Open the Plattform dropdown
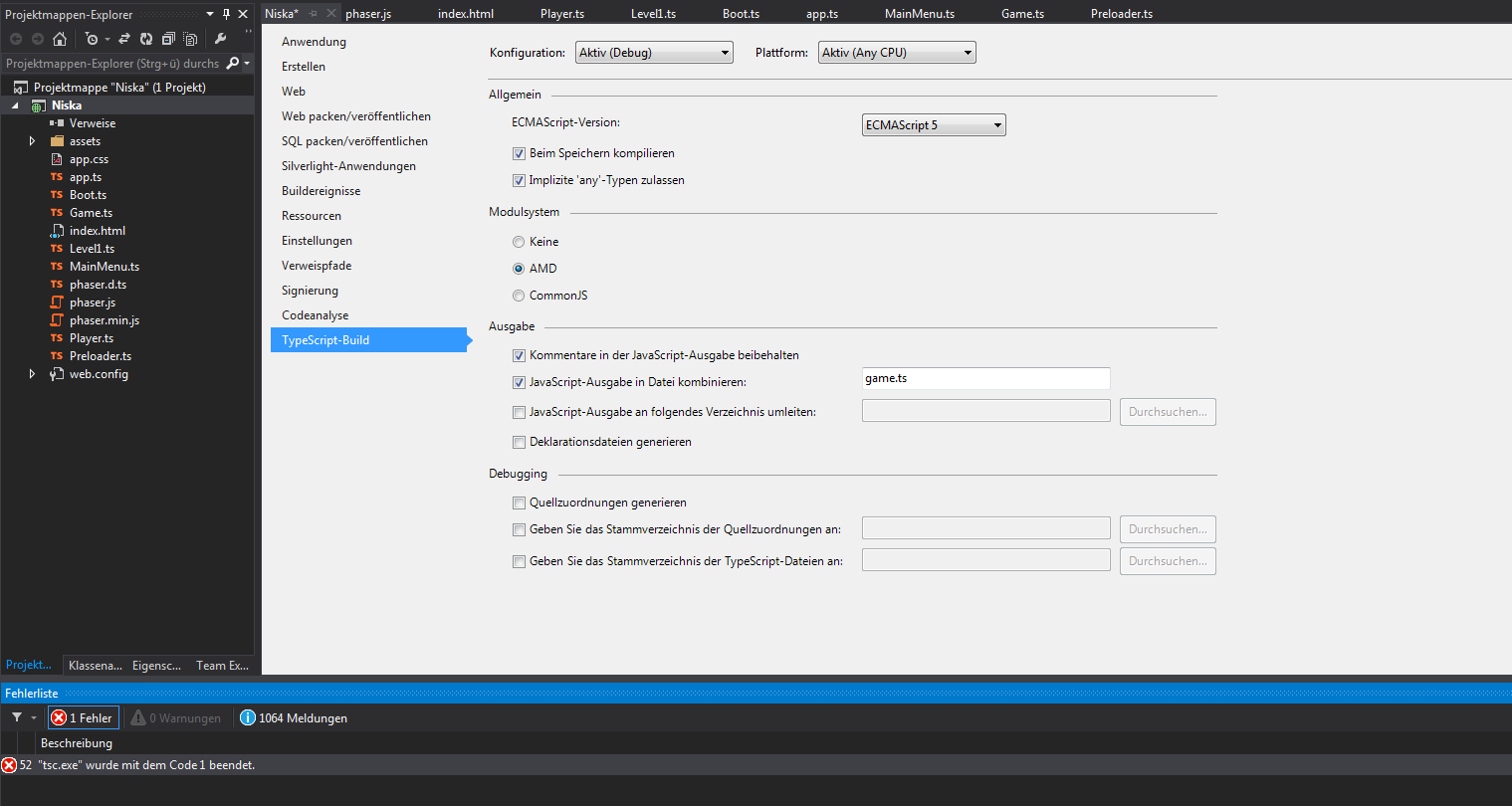The width and height of the screenshot is (1512, 806). tap(897, 53)
